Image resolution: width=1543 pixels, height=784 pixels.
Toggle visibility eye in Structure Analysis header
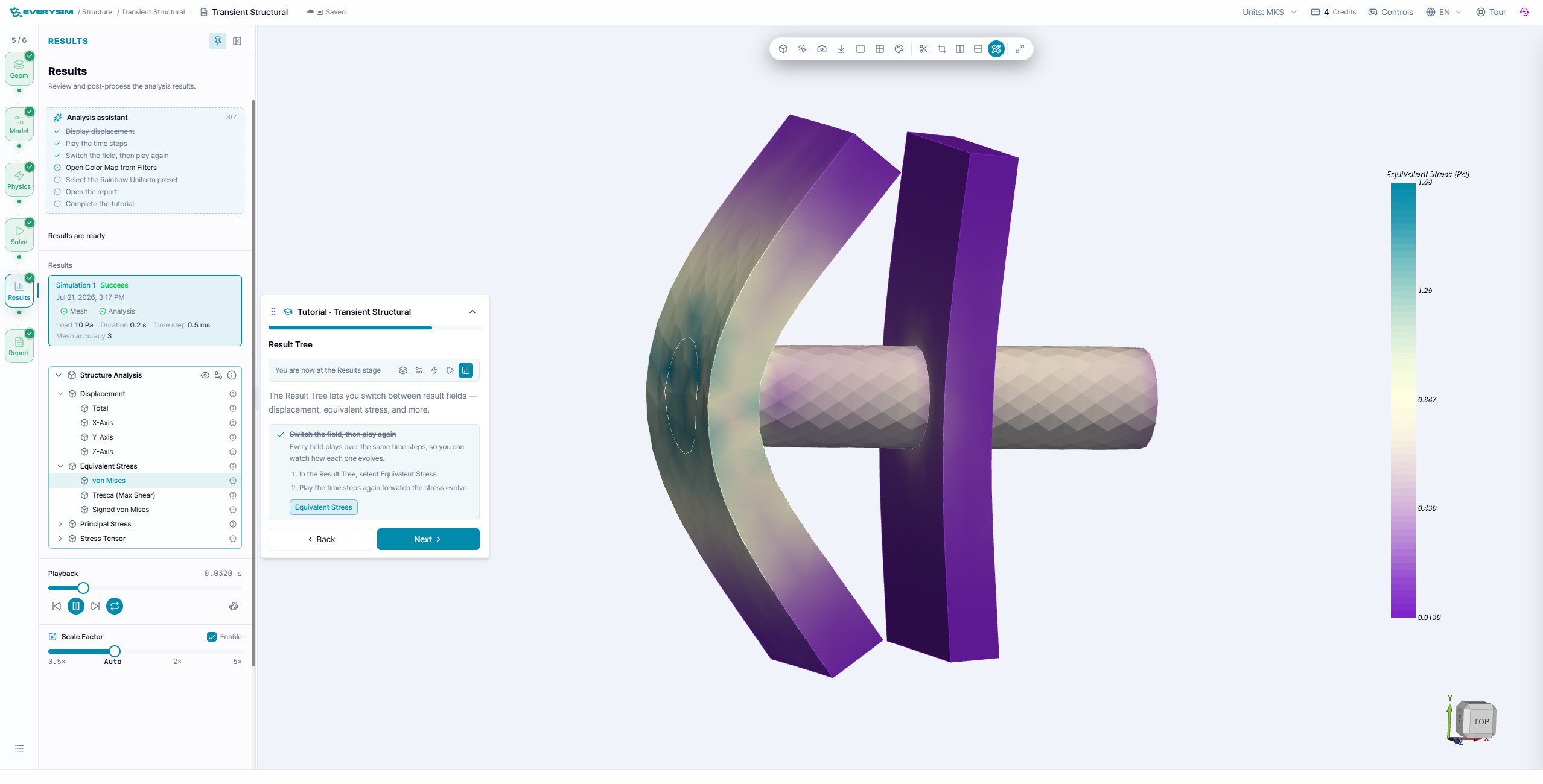[205, 375]
